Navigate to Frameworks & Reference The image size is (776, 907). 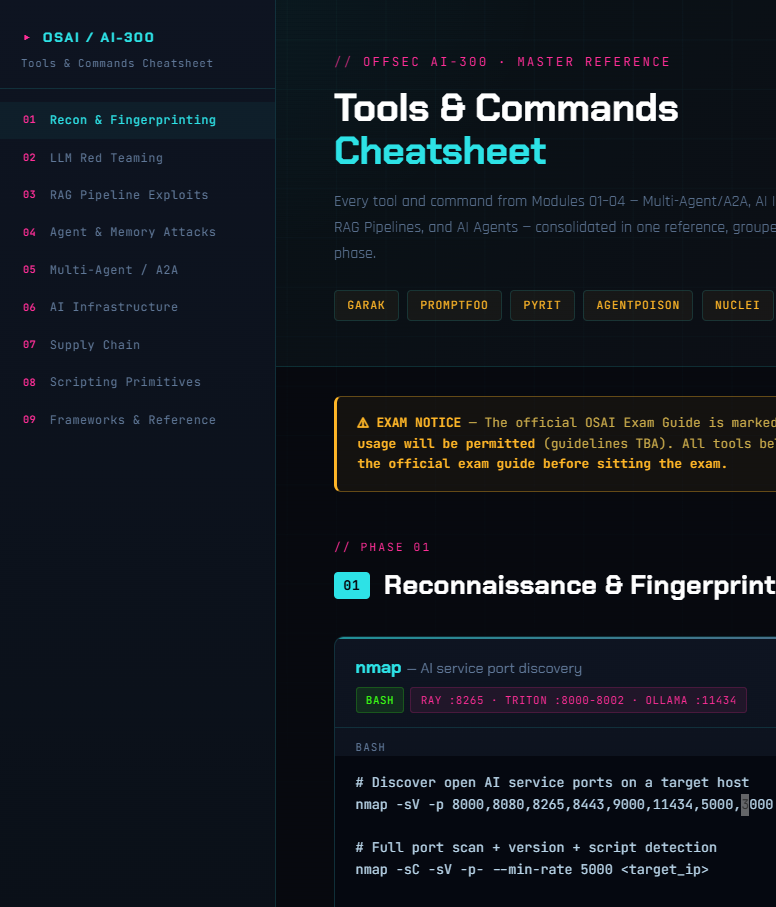coord(138,420)
